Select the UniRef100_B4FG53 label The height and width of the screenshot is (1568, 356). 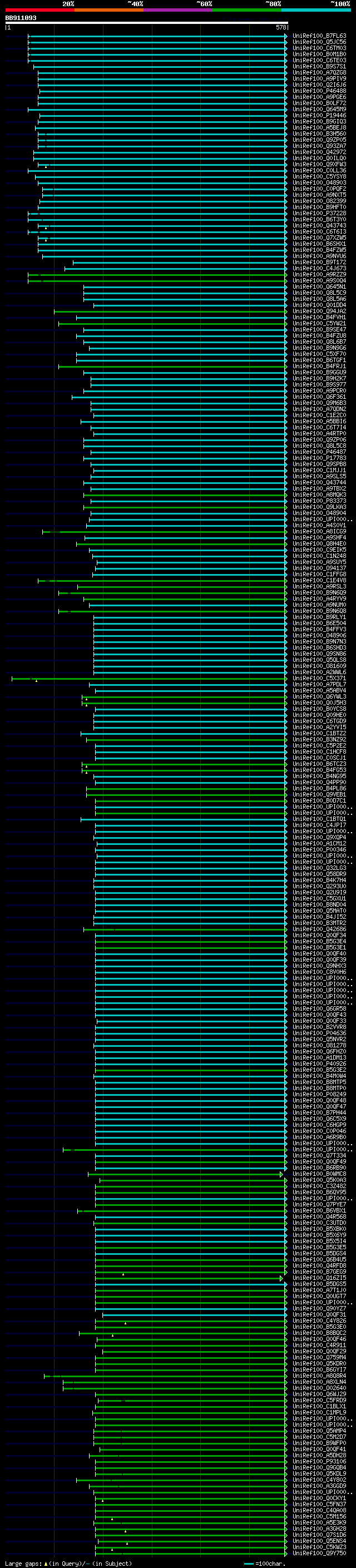point(319,770)
